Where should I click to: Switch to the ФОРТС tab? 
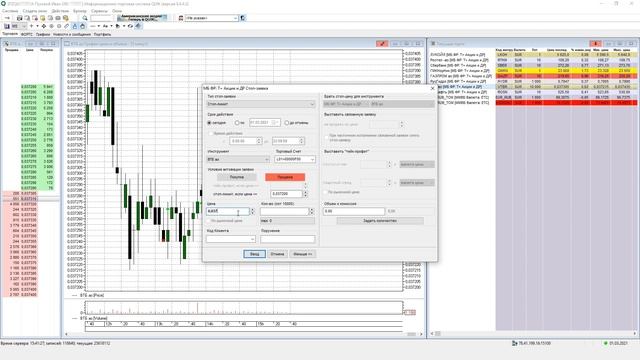pyautogui.click(x=27, y=35)
